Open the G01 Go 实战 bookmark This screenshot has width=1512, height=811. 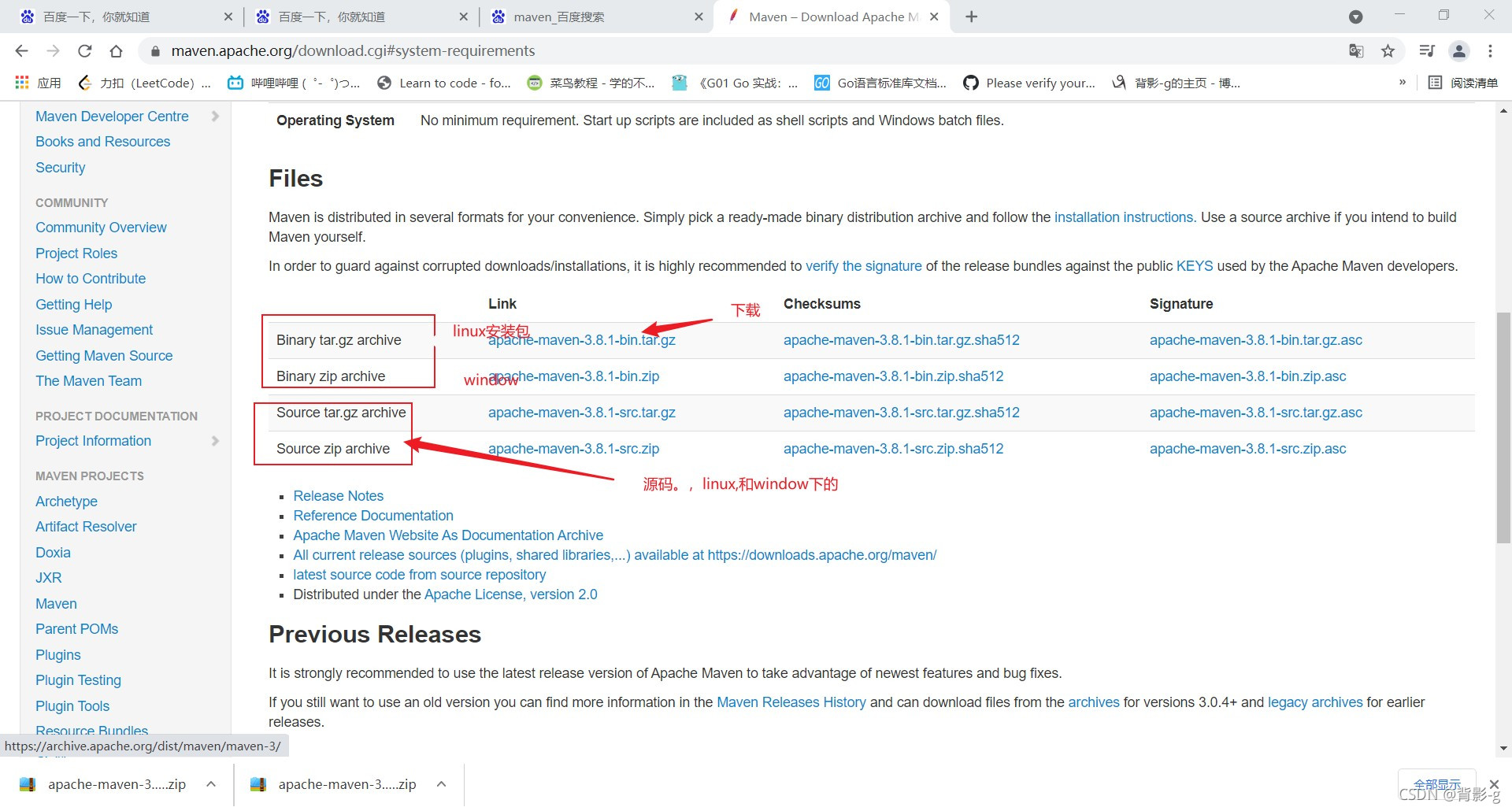click(735, 83)
